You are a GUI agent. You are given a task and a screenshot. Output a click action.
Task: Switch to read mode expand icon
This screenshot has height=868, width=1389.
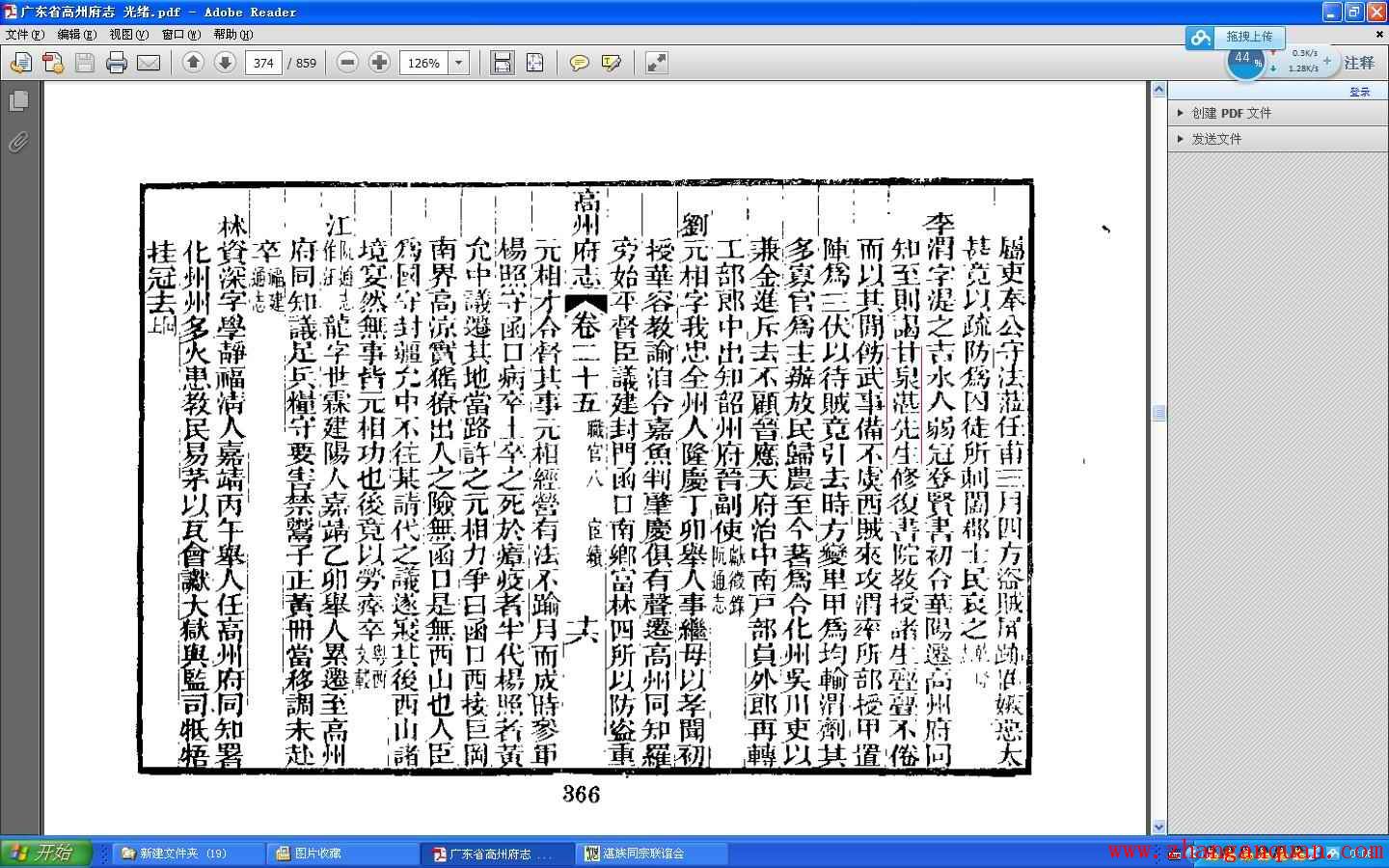[x=656, y=63]
